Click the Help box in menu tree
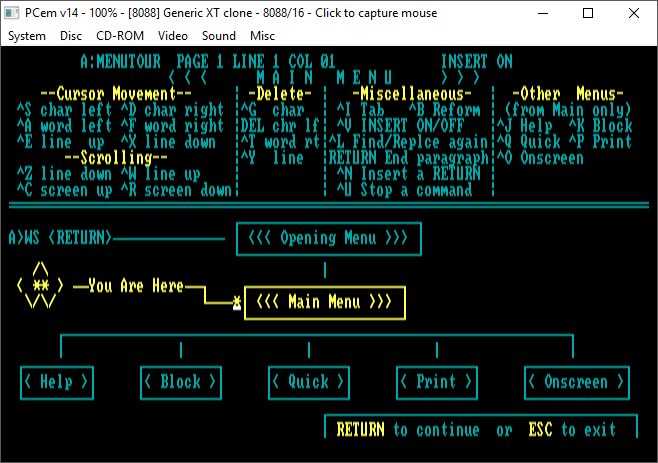Image resolution: width=658 pixels, height=463 pixels. coord(57,382)
